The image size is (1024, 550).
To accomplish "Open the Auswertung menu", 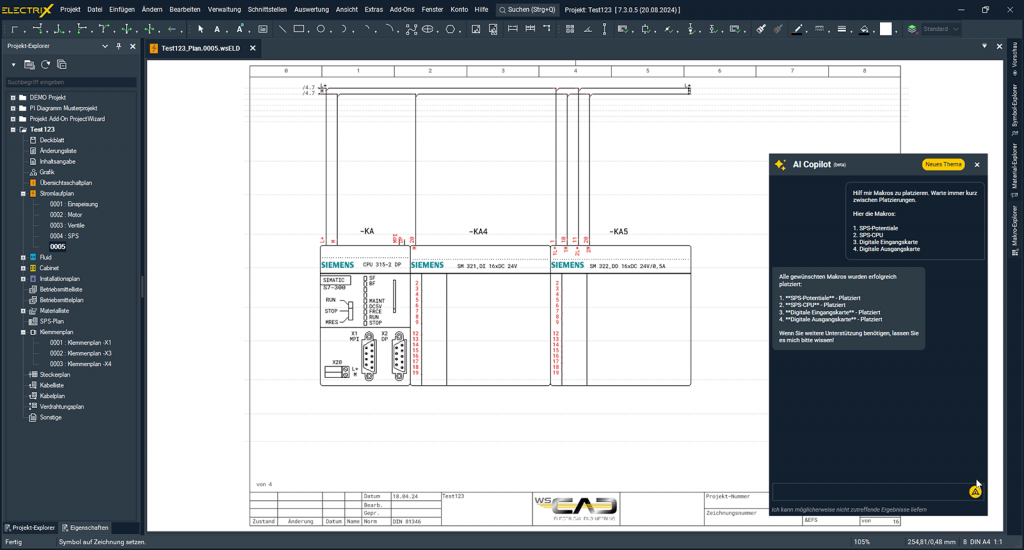I will (x=311, y=9).
